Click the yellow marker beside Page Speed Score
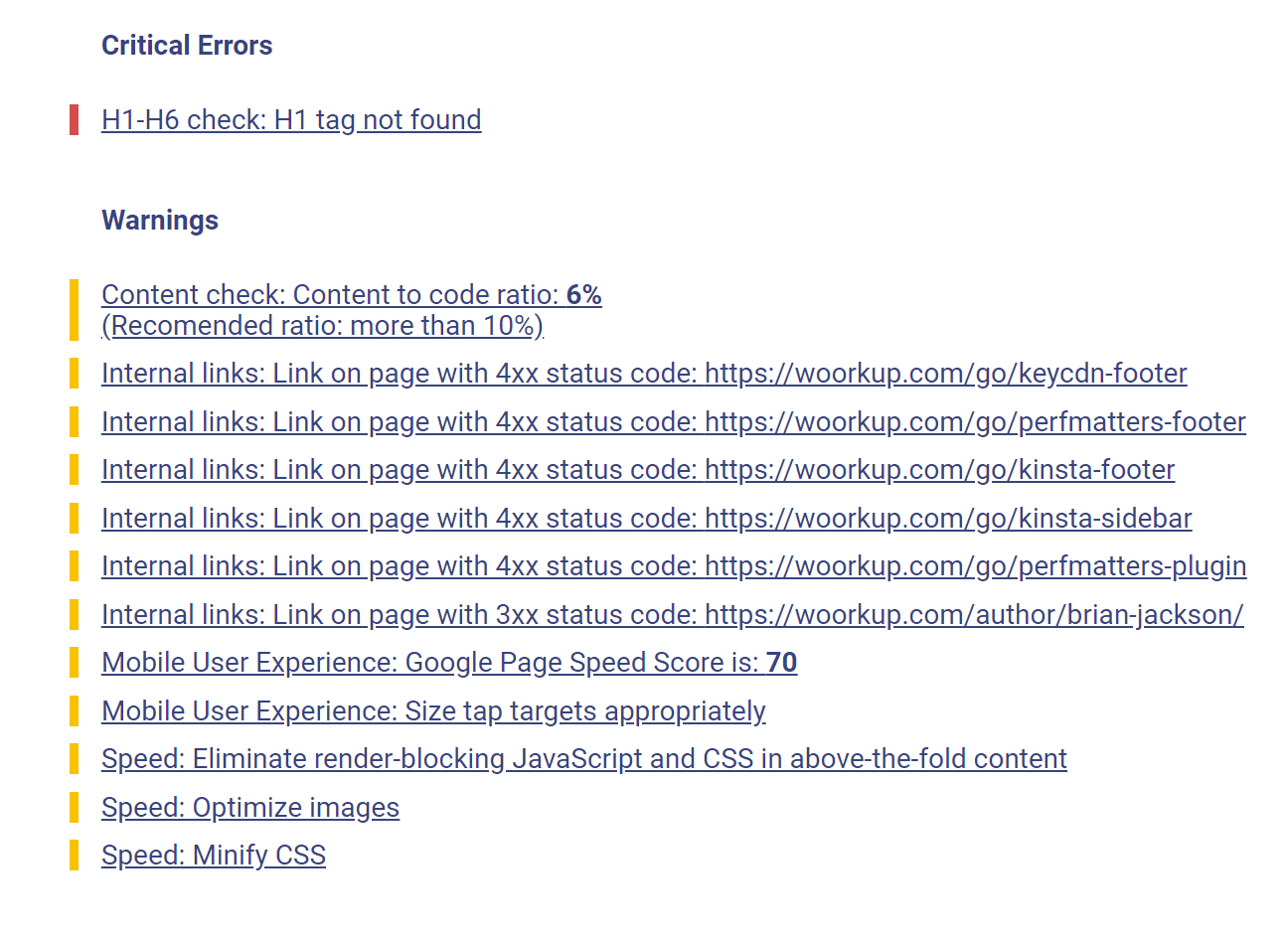 [74, 663]
